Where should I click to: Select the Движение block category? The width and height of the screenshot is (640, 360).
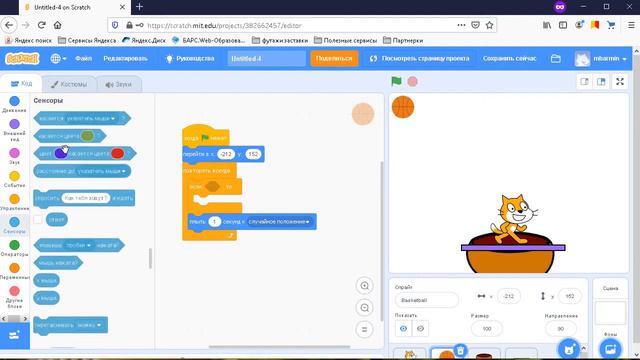[14, 104]
